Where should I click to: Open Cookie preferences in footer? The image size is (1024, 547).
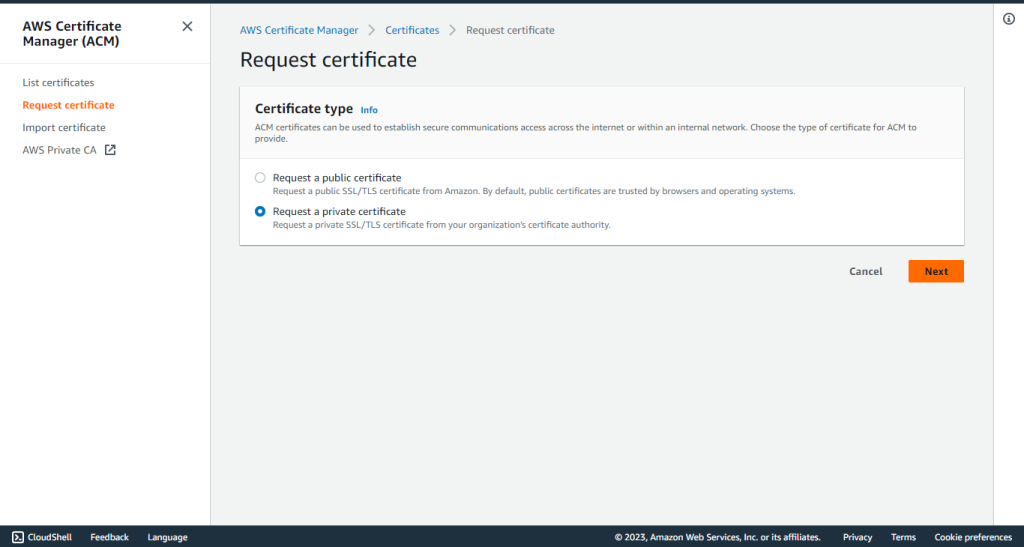pos(973,537)
